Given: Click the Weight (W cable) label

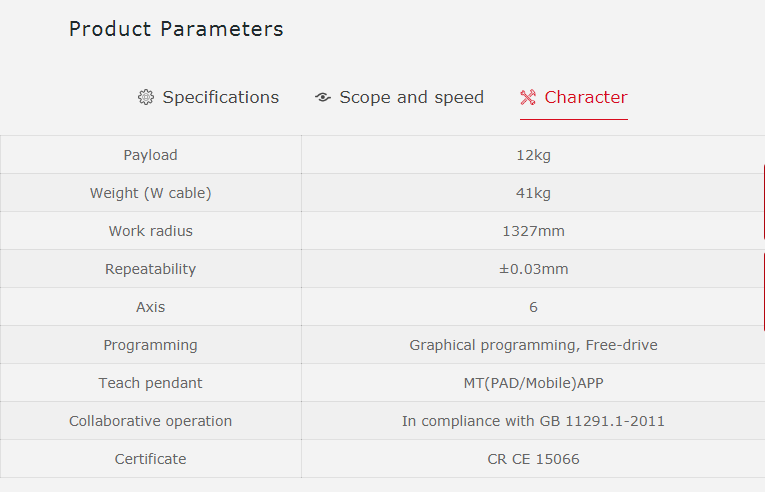Looking at the screenshot, I should click(x=150, y=193).
